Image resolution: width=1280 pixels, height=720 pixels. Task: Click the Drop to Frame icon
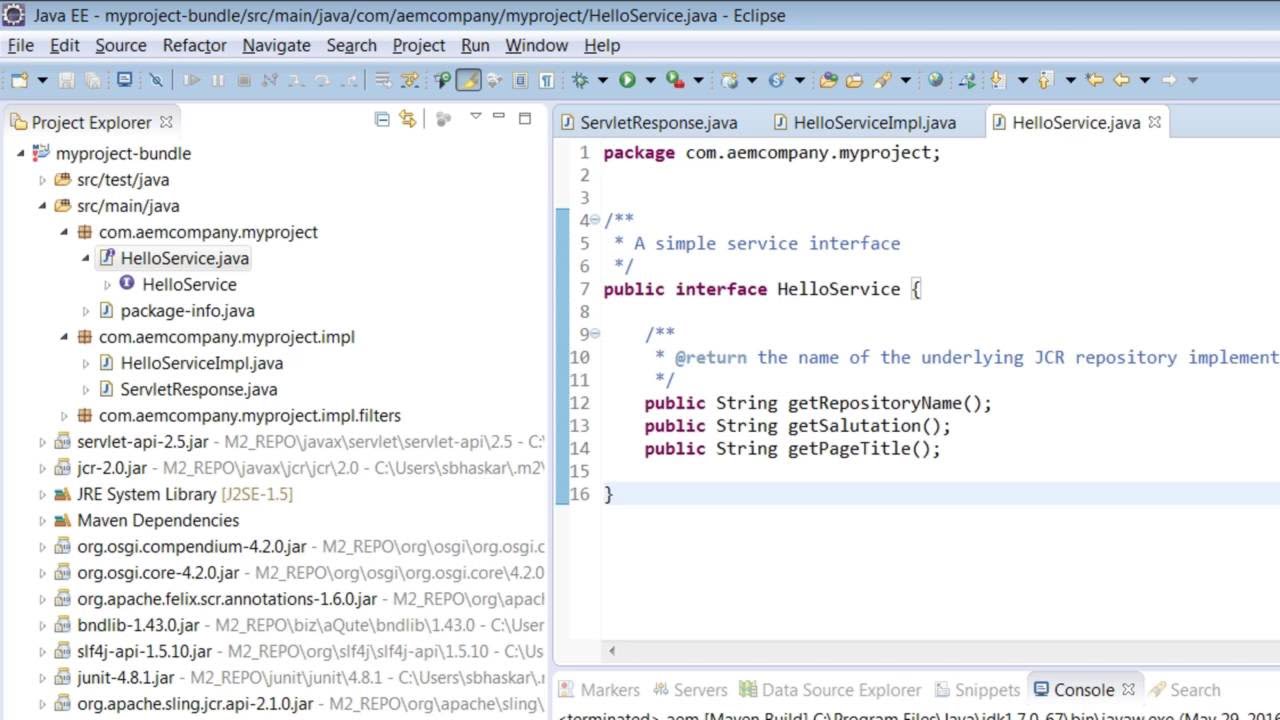(x=382, y=80)
